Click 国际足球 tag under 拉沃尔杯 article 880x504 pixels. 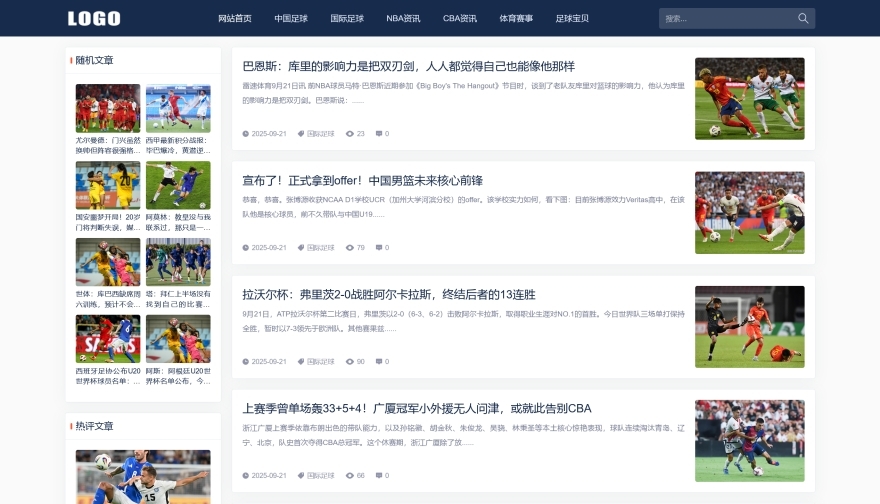(x=320, y=361)
